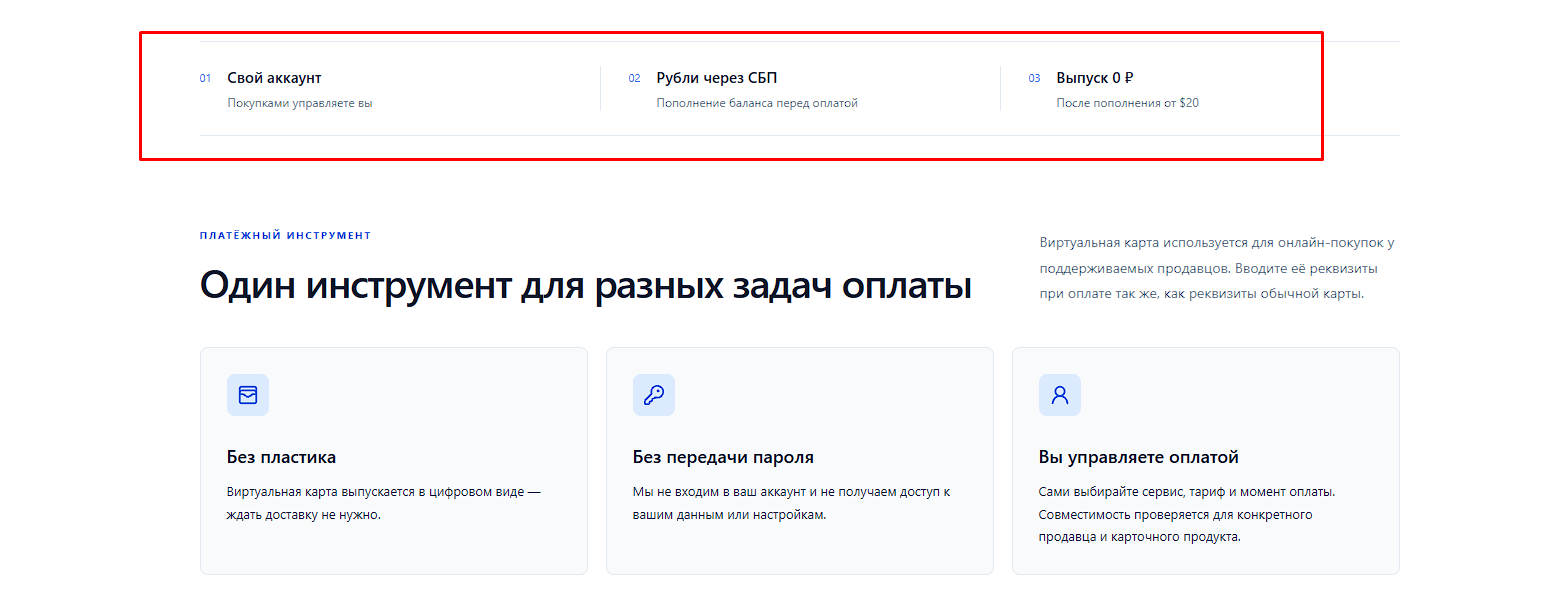Click step number 03
This screenshot has width=1547, height=600.
pyautogui.click(x=1035, y=78)
